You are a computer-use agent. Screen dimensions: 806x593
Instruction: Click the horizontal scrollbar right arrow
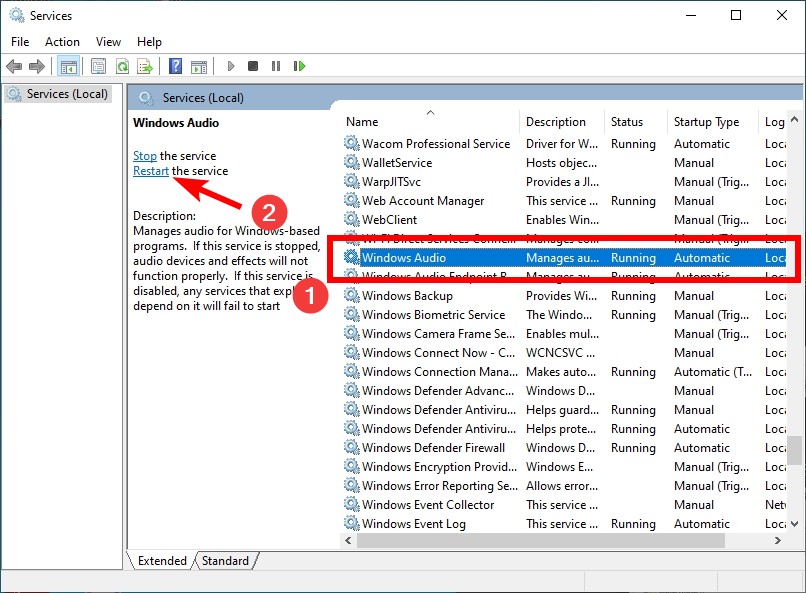778,540
